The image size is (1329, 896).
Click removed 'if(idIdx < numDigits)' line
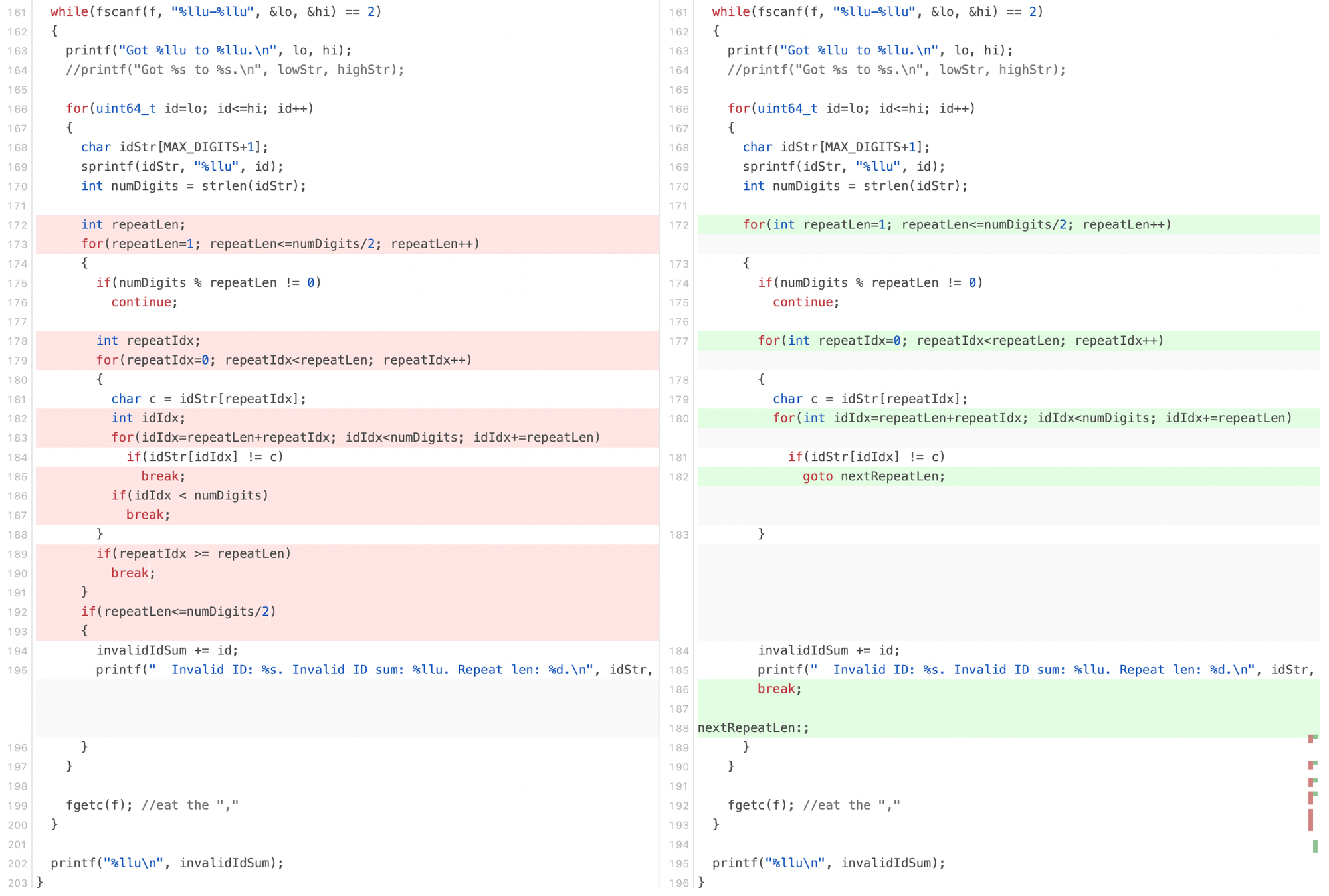click(189, 495)
